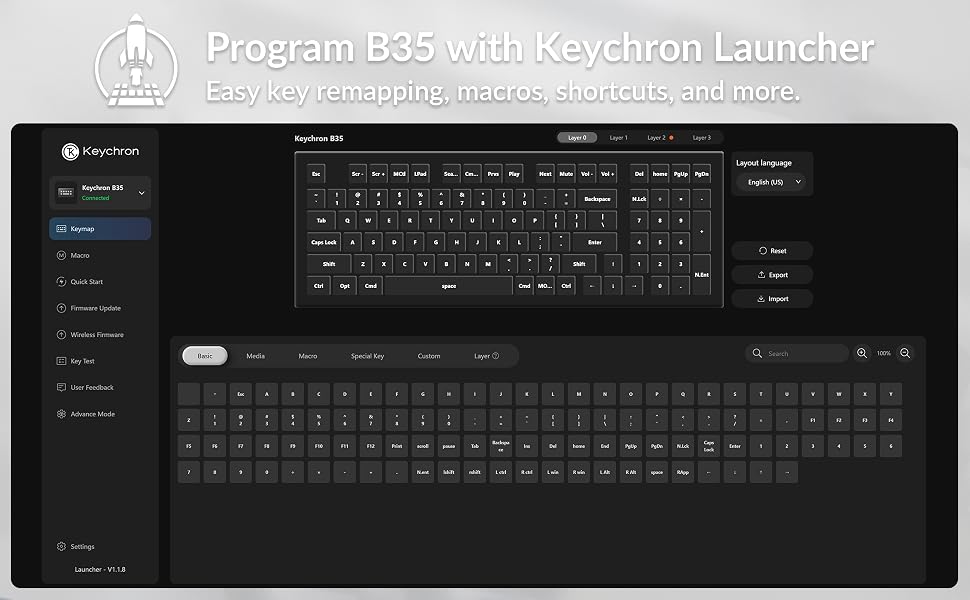Screen dimensions: 970x600
Task: Click the search magnifier icon
Action: [757, 353]
